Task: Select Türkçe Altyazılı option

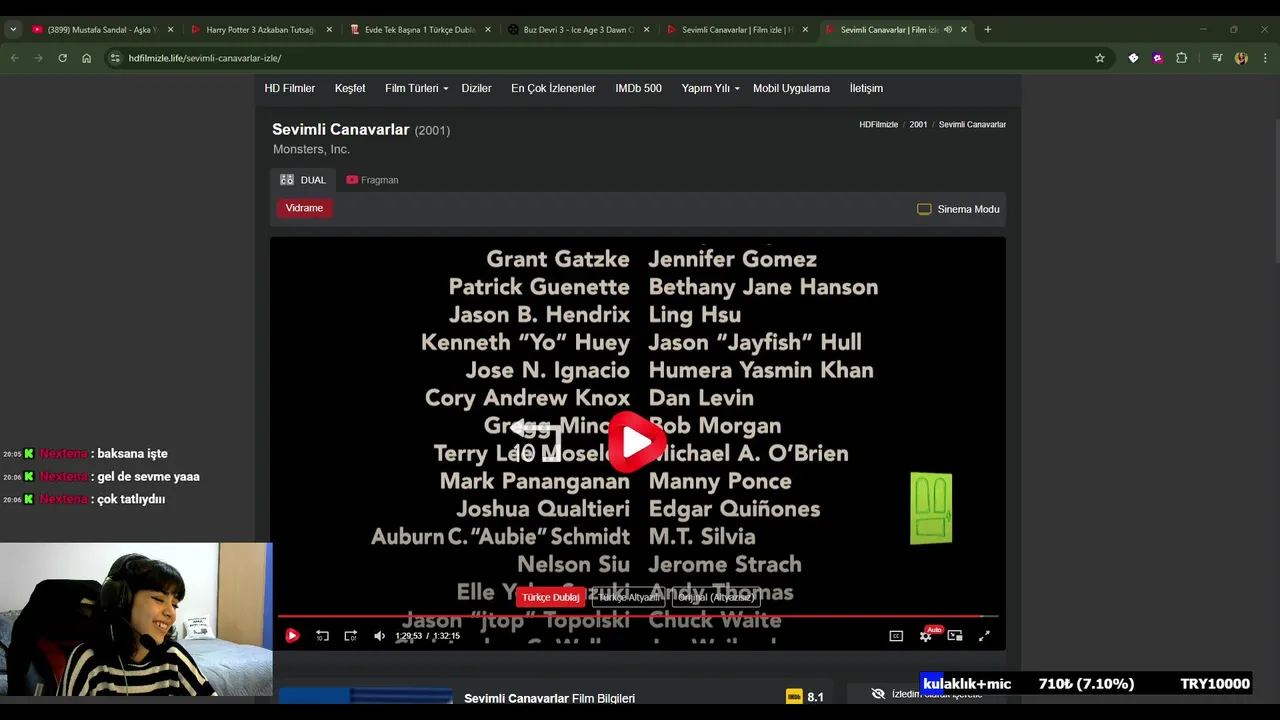Action: pyautogui.click(x=629, y=597)
